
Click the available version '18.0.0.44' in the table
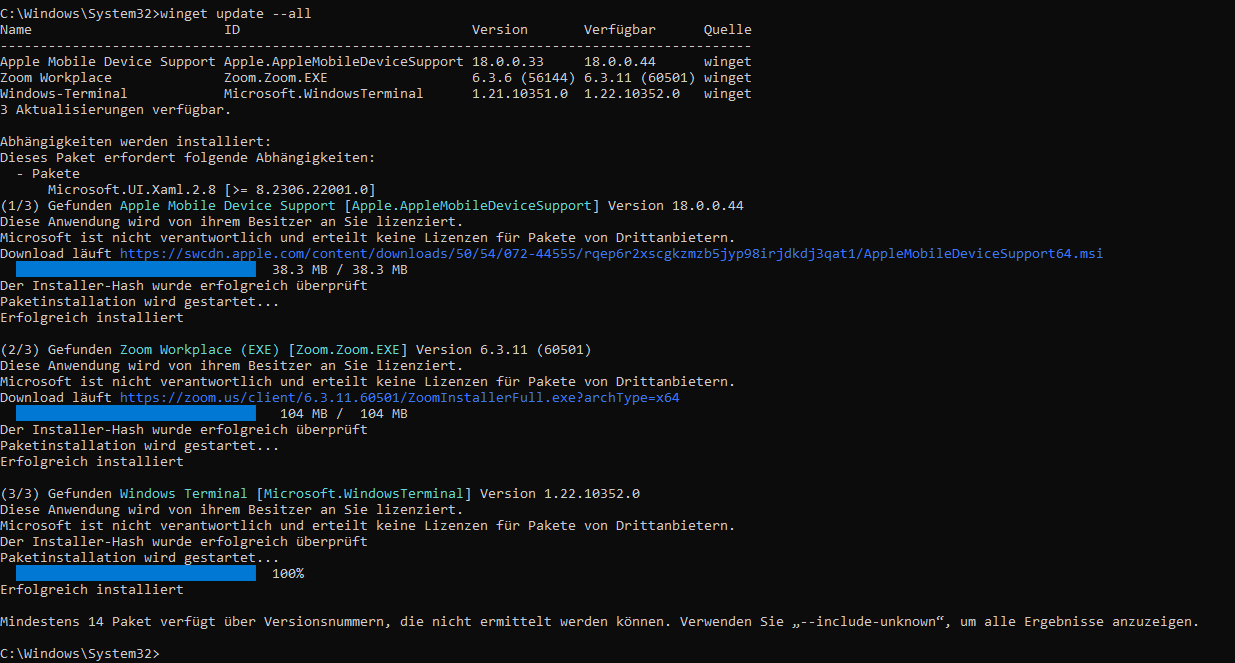click(620, 62)
